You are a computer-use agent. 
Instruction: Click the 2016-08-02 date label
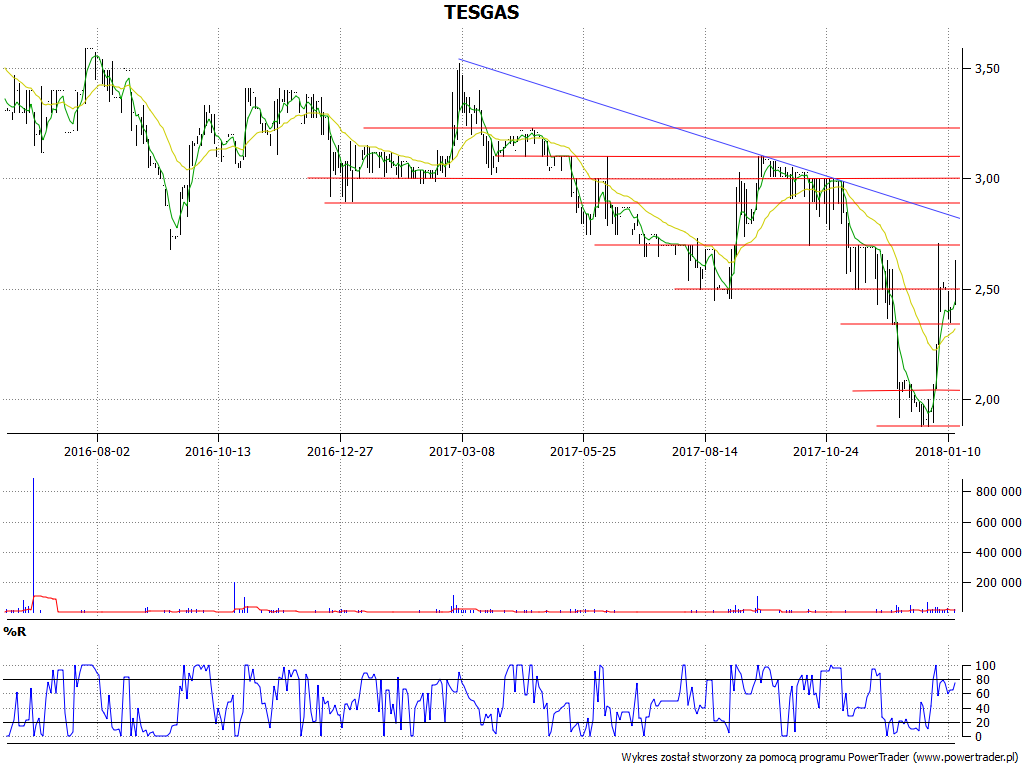point(97,451)
